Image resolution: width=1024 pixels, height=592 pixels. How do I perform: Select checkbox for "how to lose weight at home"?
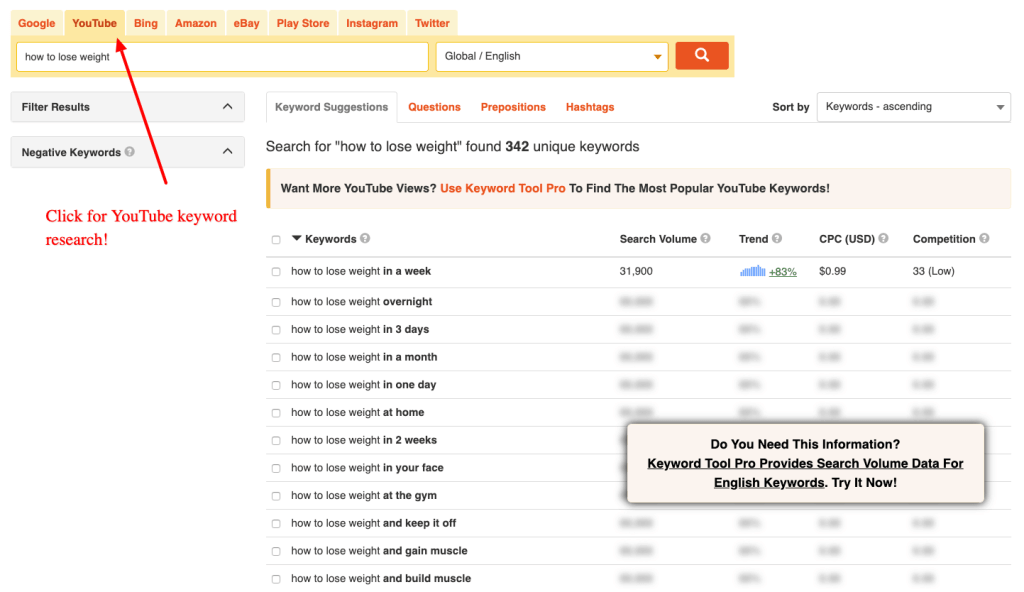point(276,413)
